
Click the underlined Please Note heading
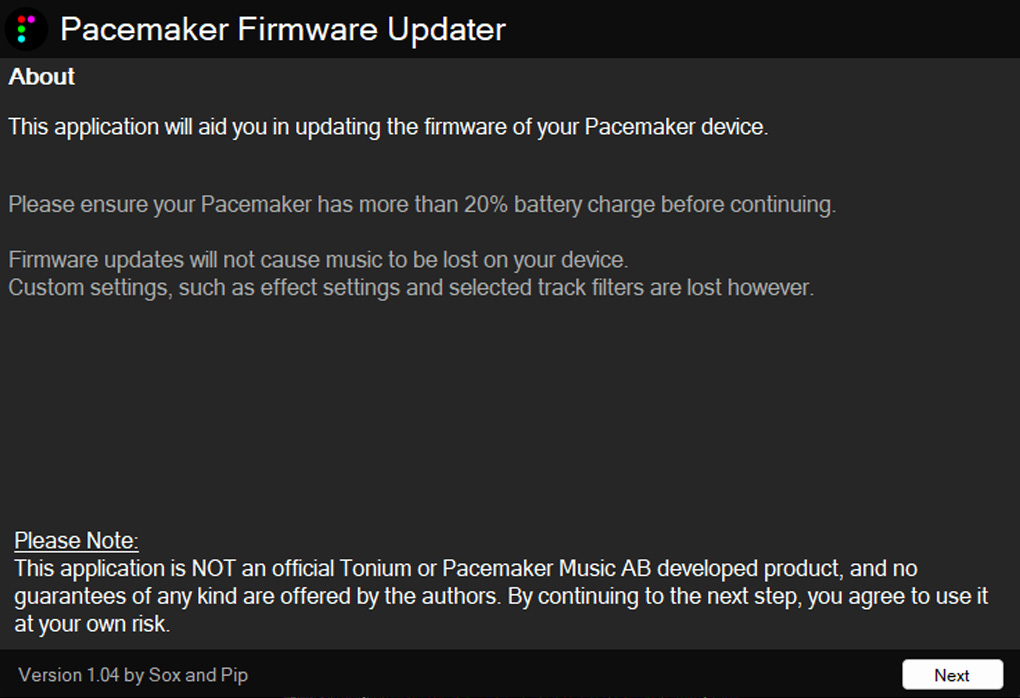click(x=76, y=541)
